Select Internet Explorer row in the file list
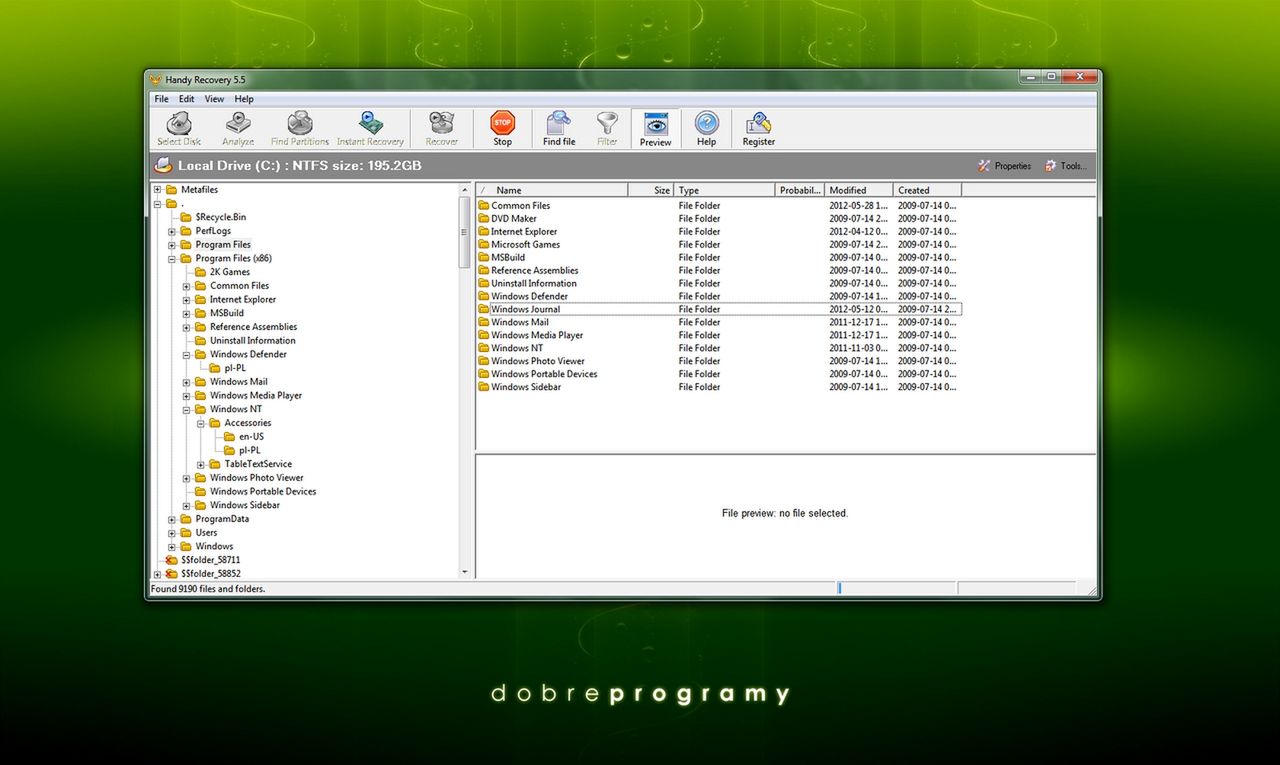Screen dimensions: 1280x765 [718, 232]
